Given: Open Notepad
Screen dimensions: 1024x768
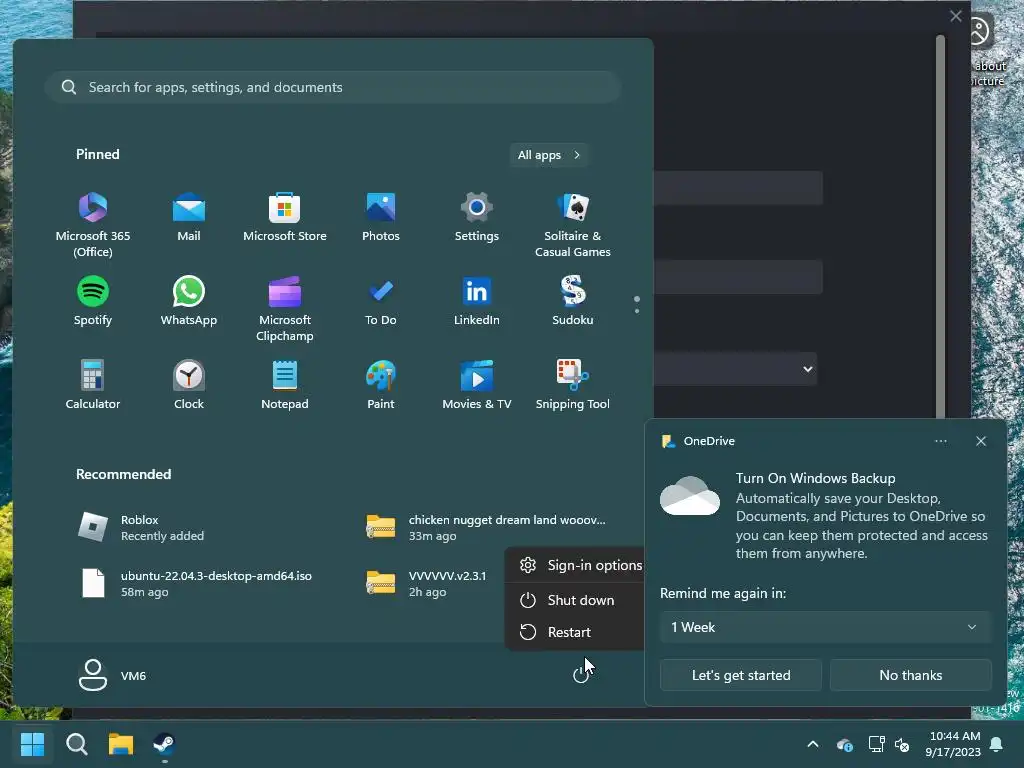Looking at the screenshot, I should point(285,385).
